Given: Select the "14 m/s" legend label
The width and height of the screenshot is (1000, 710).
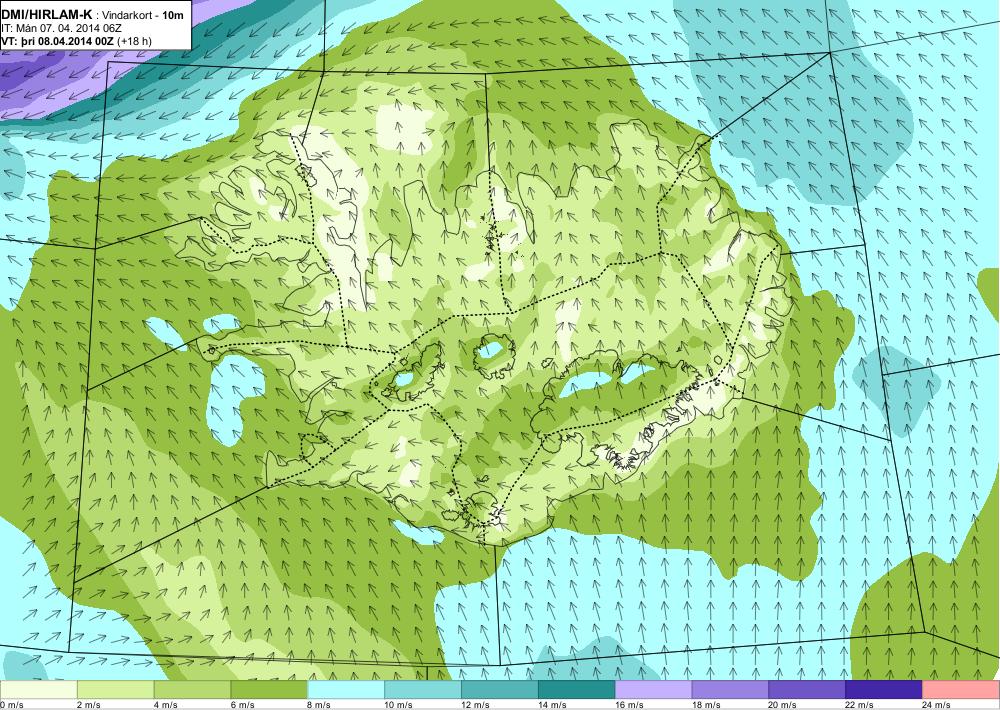Looking at the screenshot, I should (x=552, y=705).
